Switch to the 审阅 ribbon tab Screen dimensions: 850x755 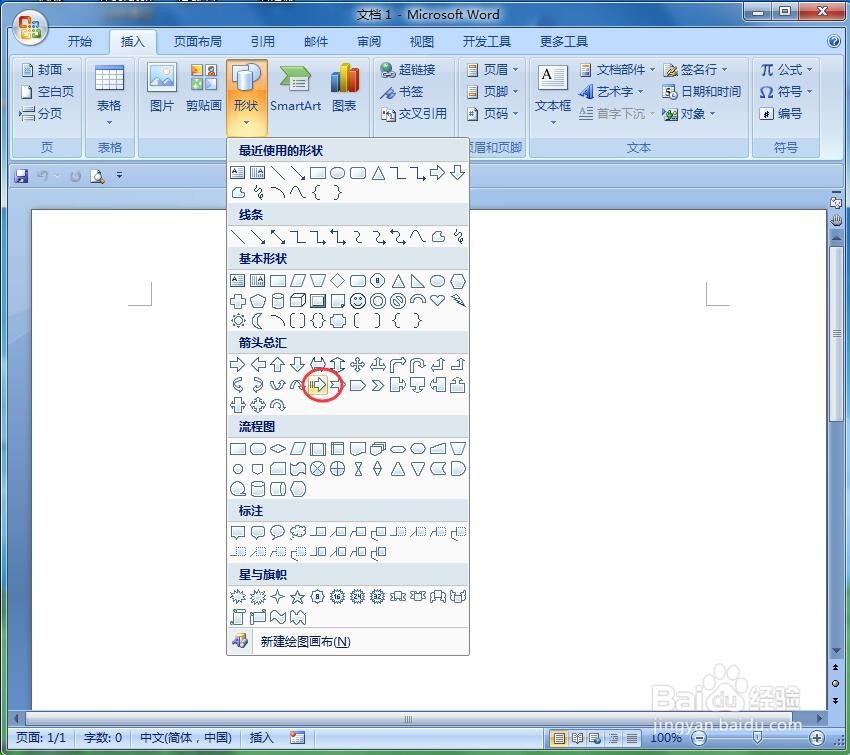coord(369,41)
